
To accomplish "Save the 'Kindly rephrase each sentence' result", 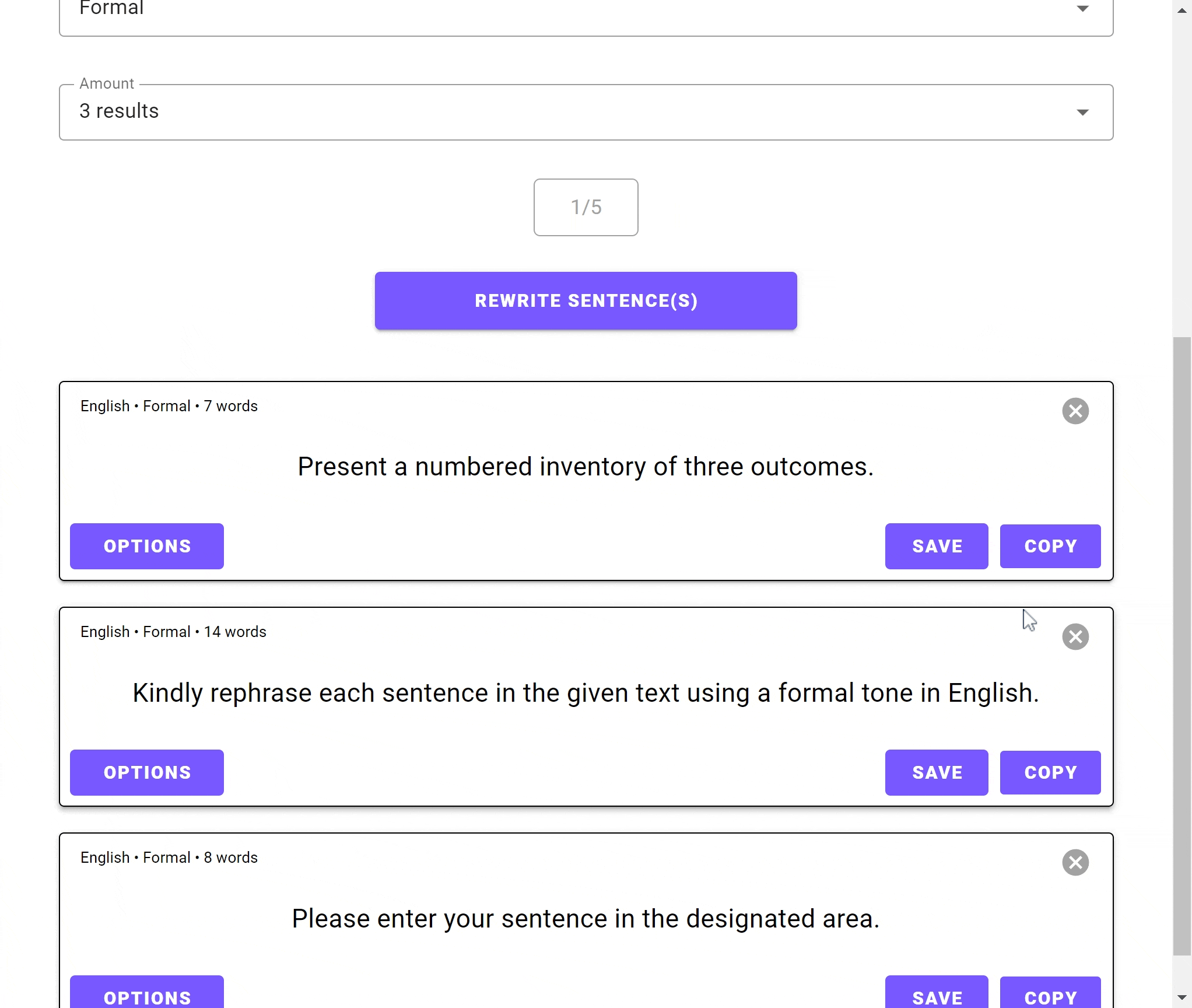I will (936, 772).
